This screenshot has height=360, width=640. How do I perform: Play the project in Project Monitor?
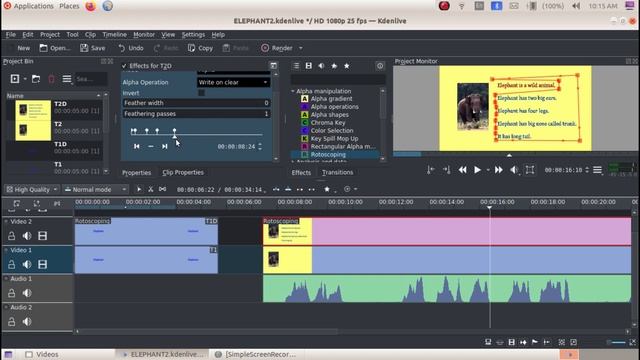click(x=477, y=170)
